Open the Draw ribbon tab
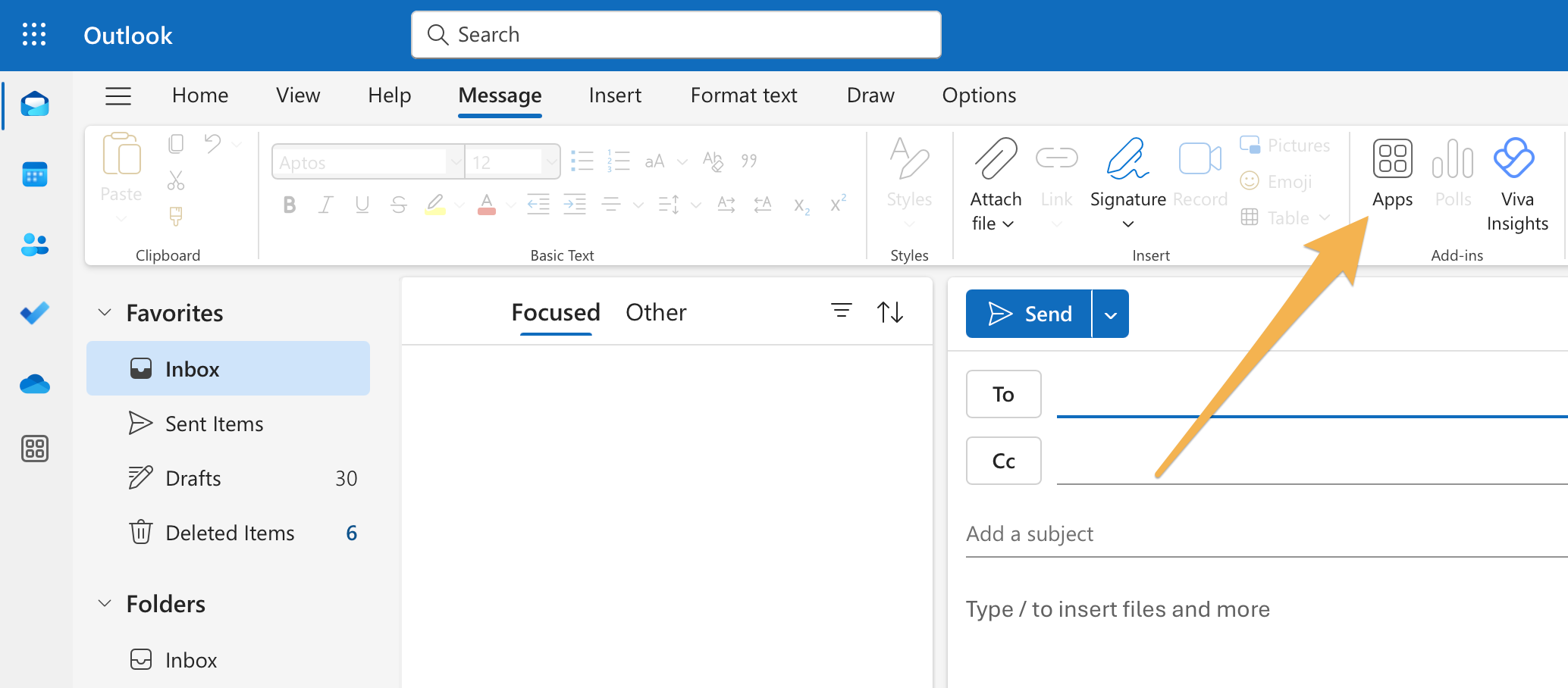The width and height of the screenshot is (1568, 688). tap(870, 95)
